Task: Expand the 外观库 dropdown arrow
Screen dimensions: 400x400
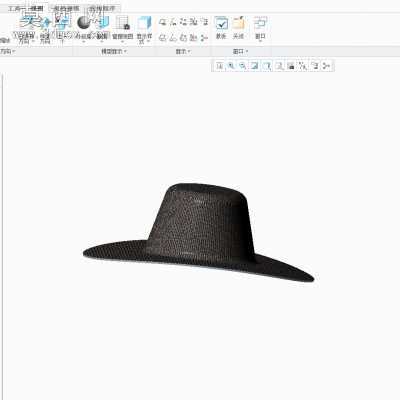Action: coord(83,42)
